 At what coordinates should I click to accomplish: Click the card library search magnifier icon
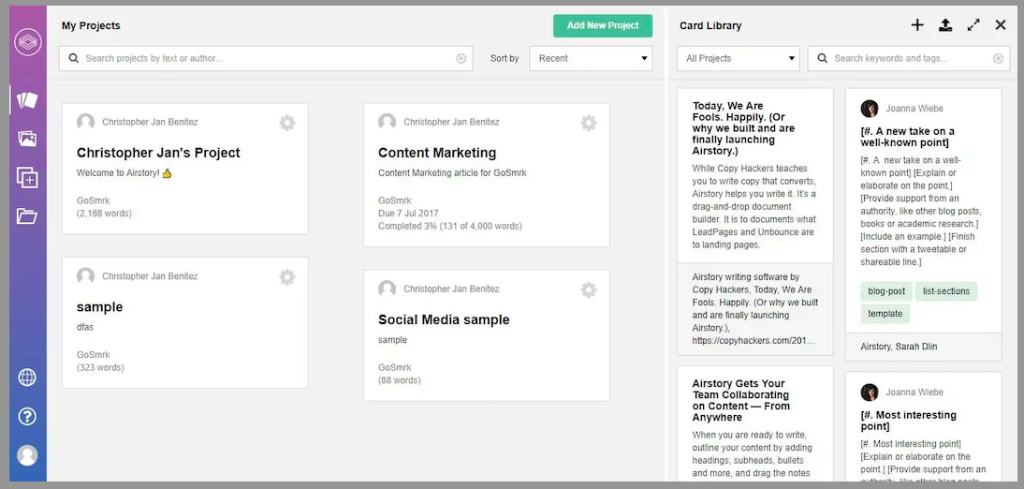pyautogui.click(x=823, y=58)
